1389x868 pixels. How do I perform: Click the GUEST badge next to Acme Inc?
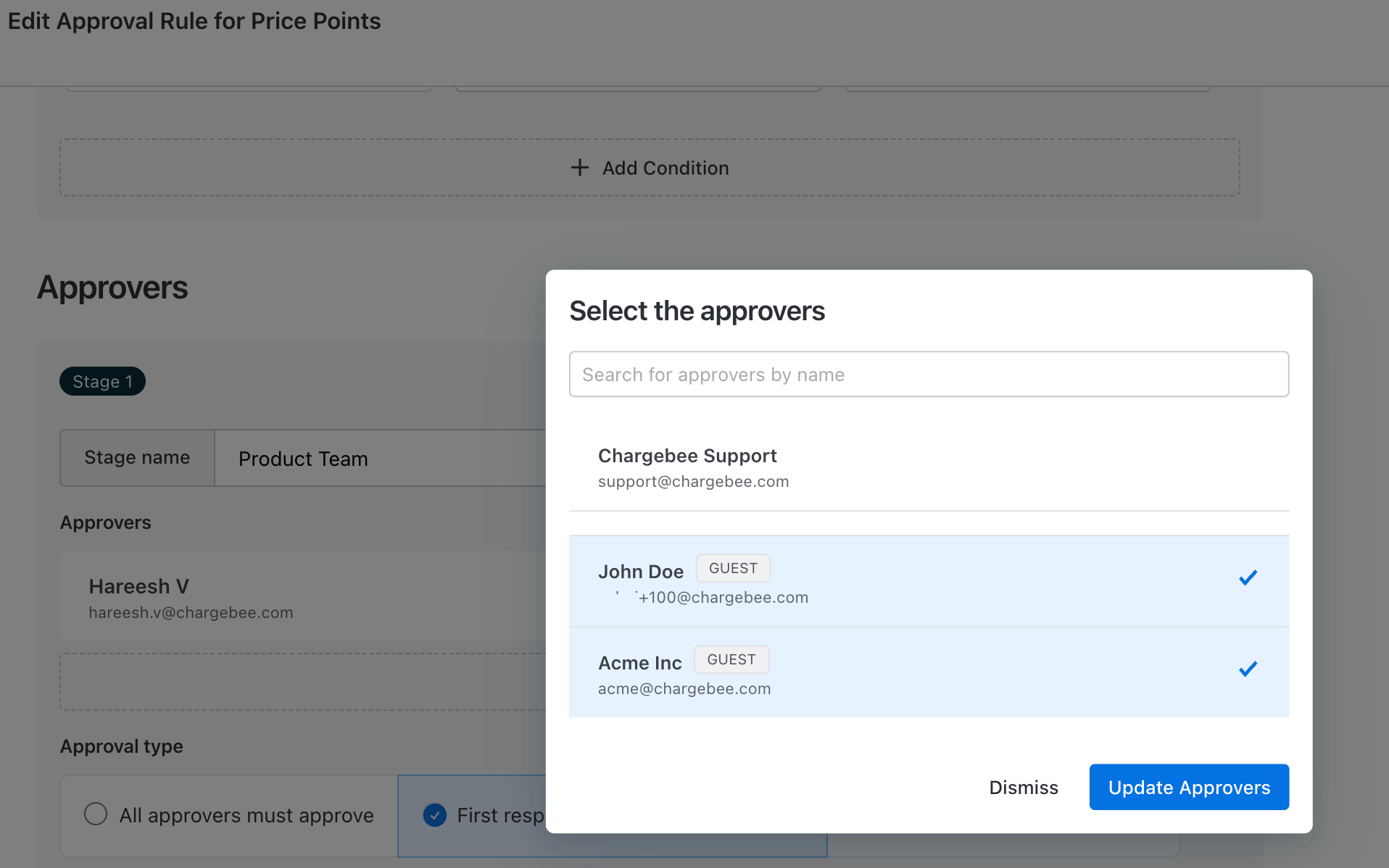point(731,660)
